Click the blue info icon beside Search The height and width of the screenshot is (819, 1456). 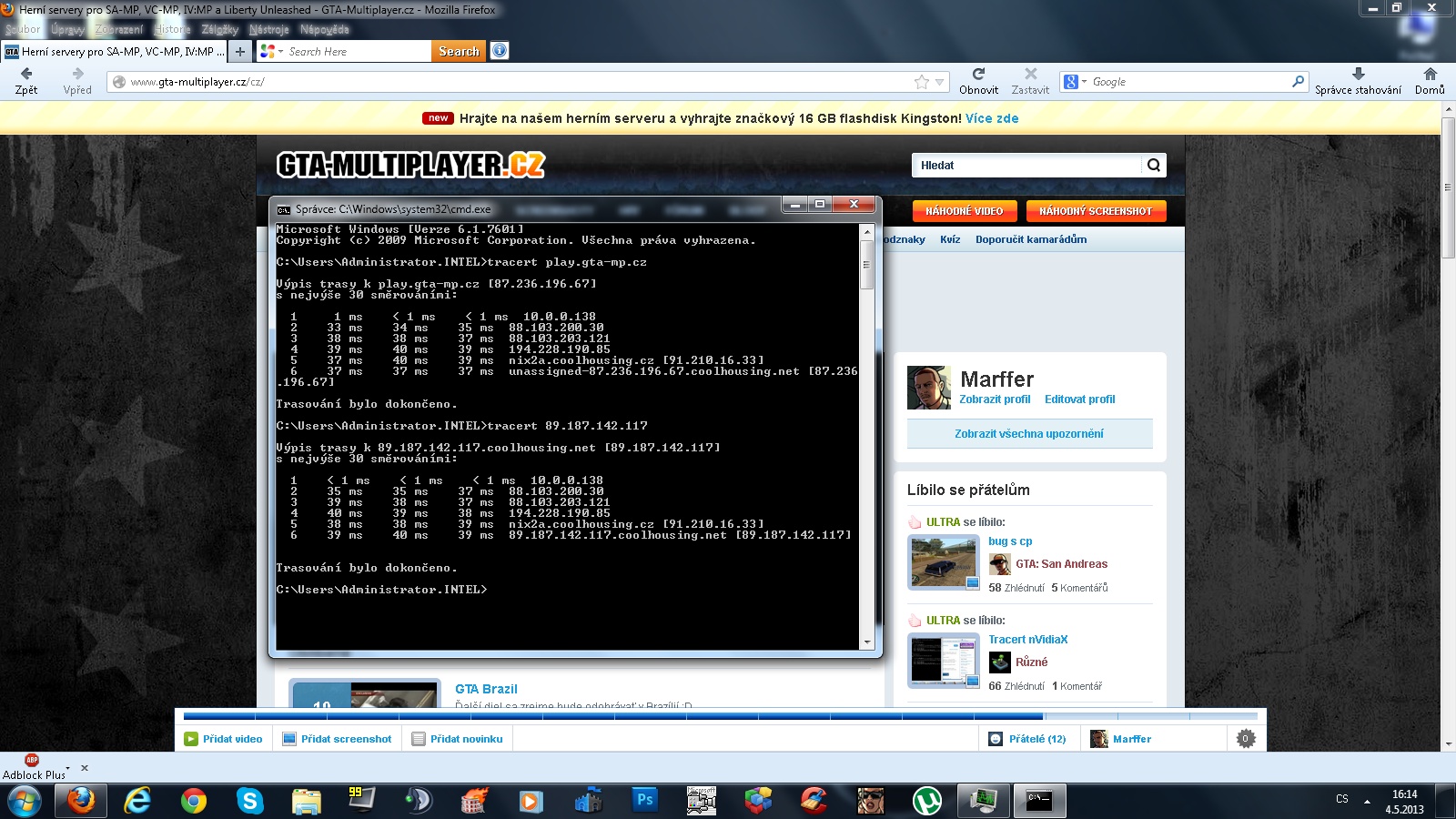[500, 51]
